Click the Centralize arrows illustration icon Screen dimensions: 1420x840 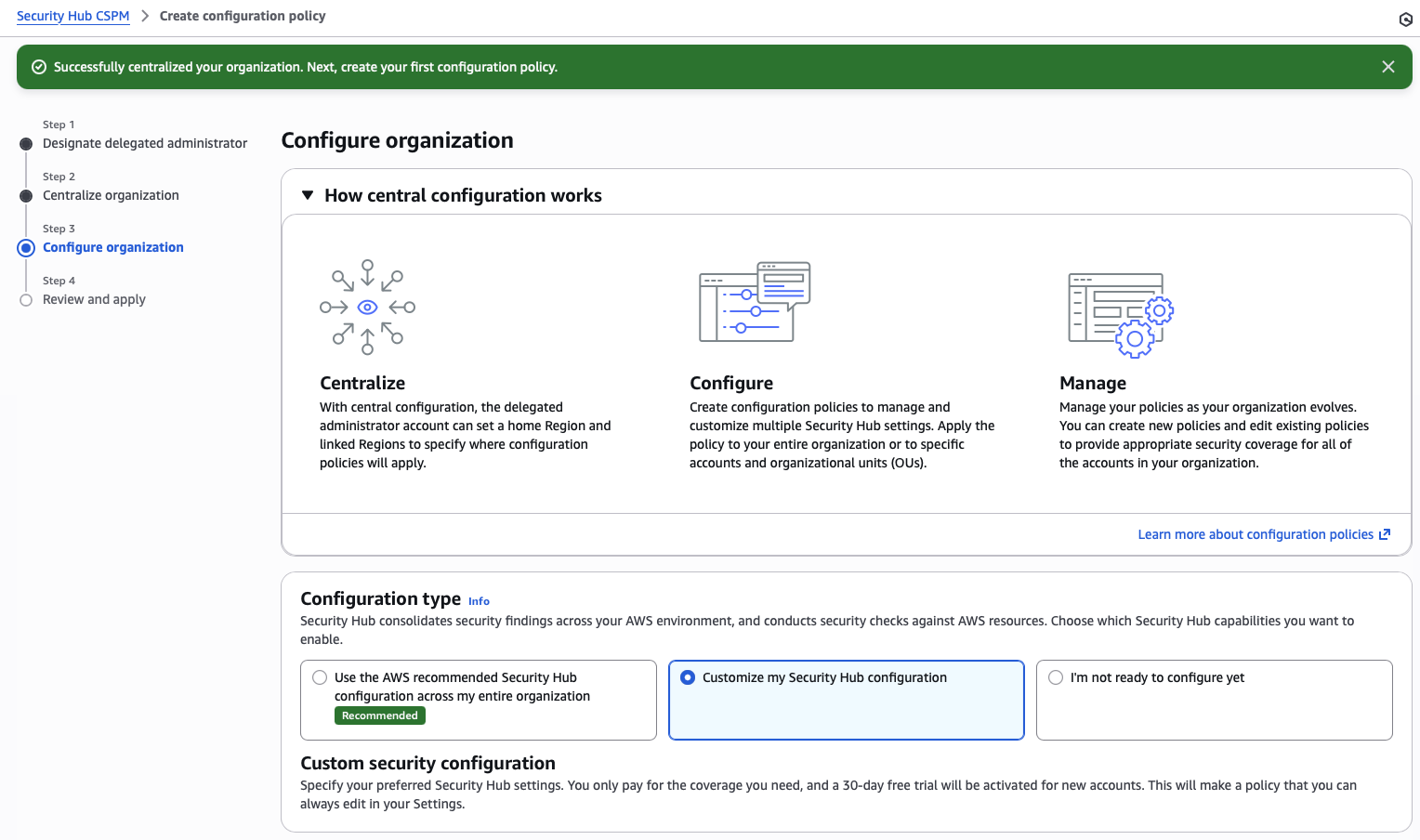(x=367, y=308)
